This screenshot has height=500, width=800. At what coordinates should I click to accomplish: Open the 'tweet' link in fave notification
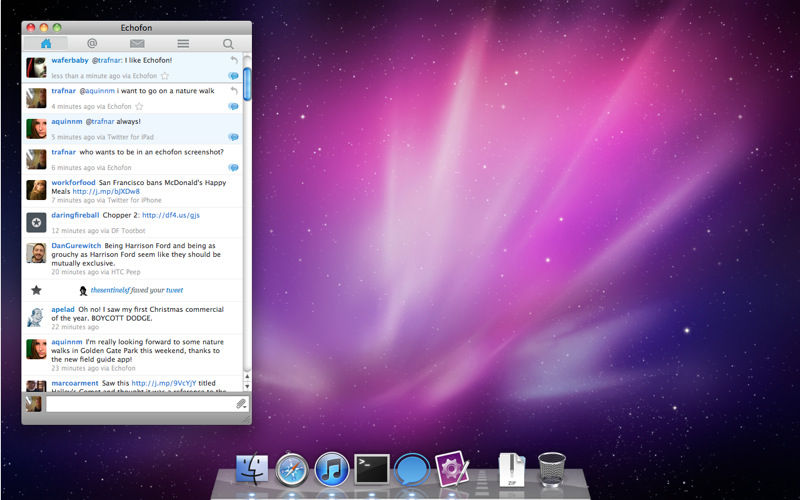point(174,290)
